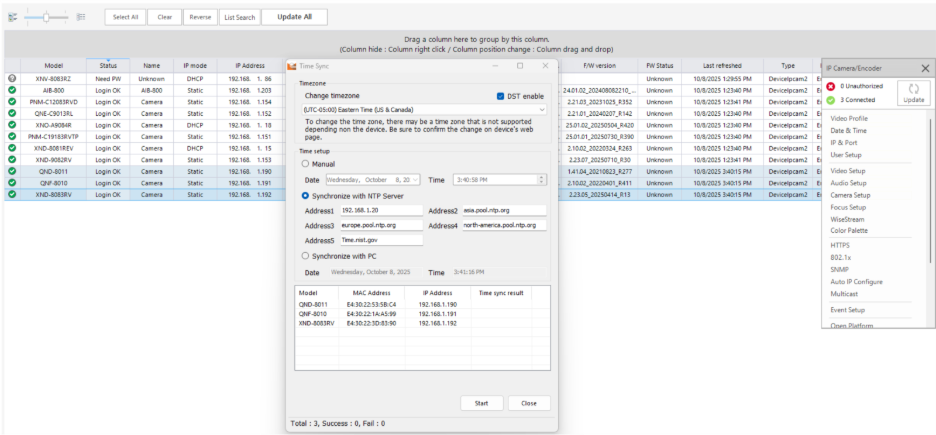
Task: Click the green Connected status icon
Action: click(x=830, y=100)
